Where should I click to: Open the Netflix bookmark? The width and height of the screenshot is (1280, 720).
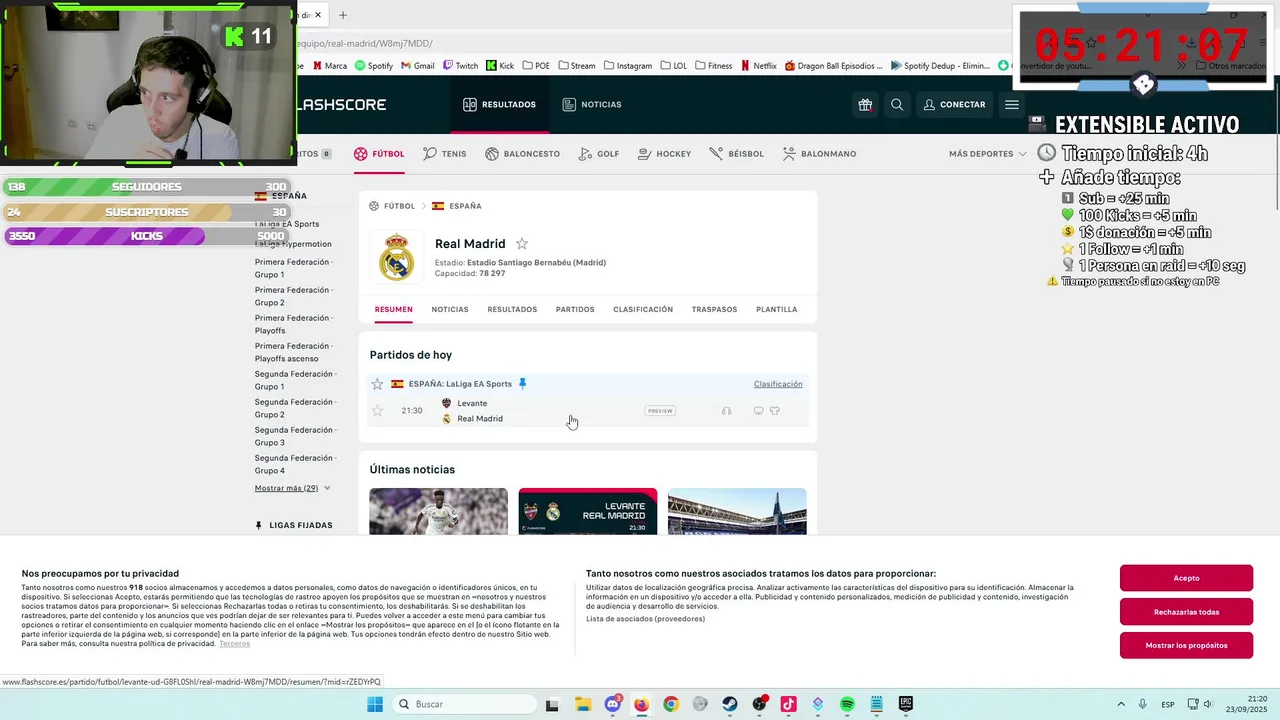click(758, 66)
